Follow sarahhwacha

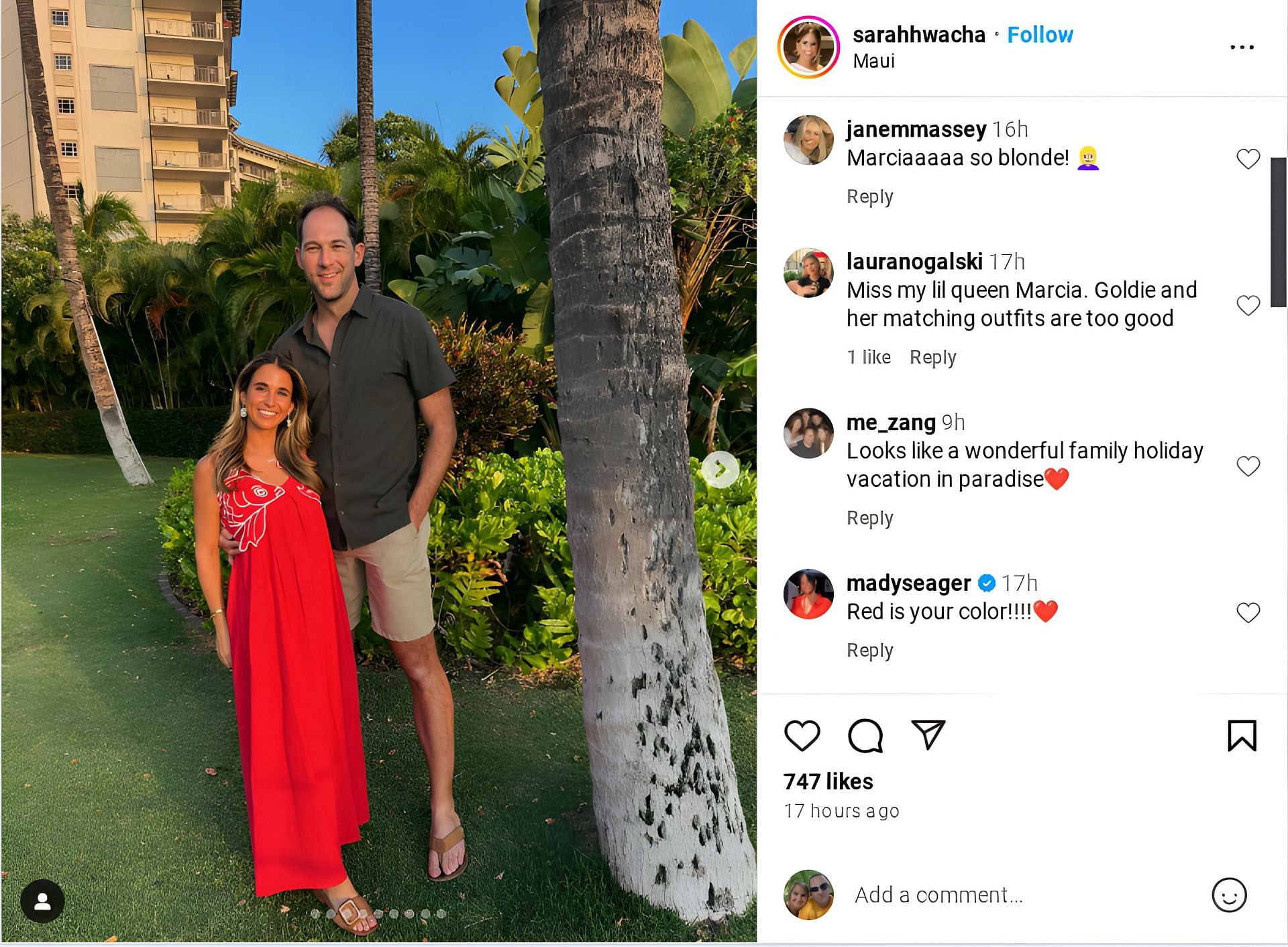1040,35
